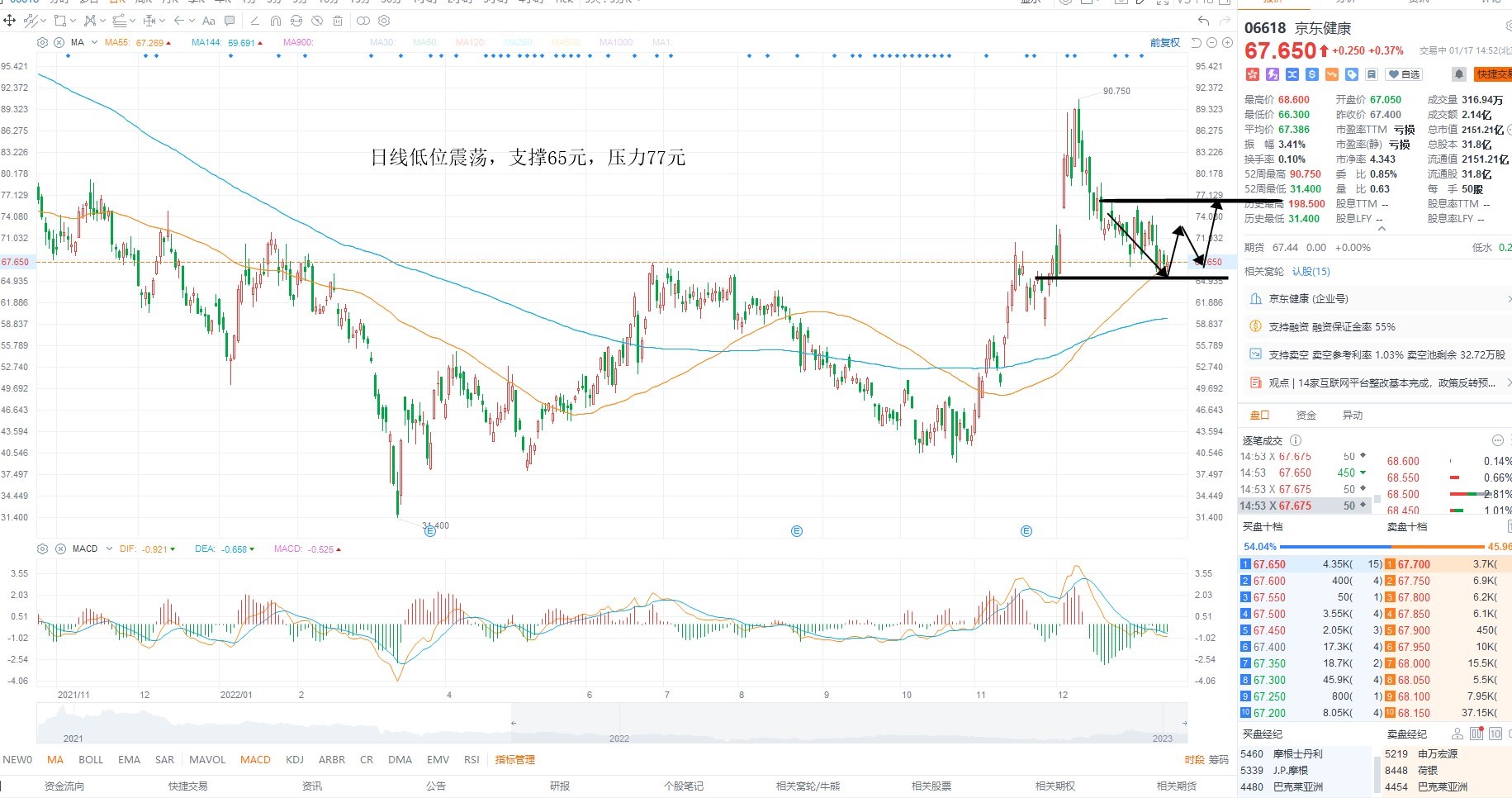Toggle MA144 moving average line
The width and height of the screenshot is (1512, 798).
pyautogui.click(x=227, y=42)
